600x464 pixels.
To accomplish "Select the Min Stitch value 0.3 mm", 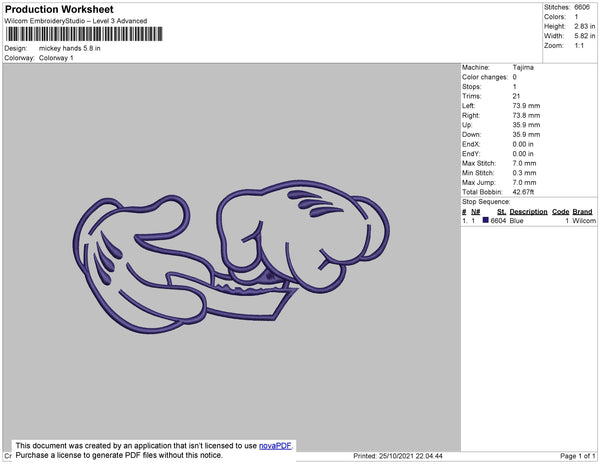I will [524, 173].
